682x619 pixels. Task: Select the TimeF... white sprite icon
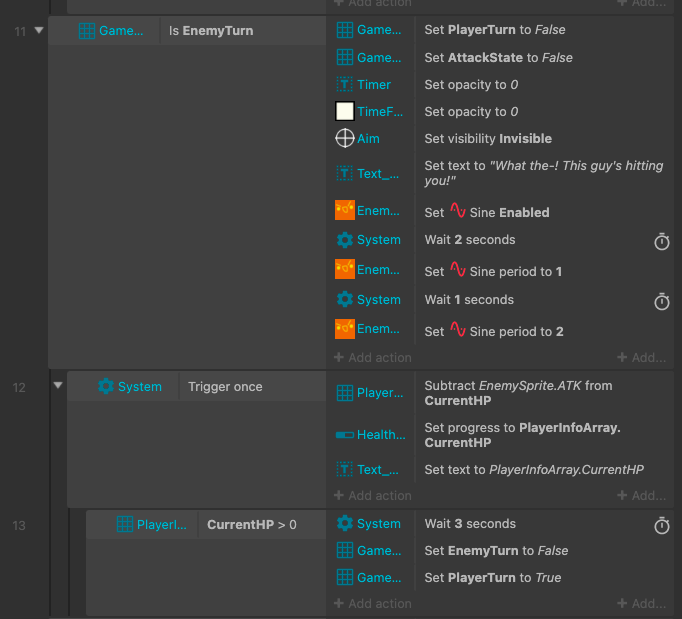344,111
